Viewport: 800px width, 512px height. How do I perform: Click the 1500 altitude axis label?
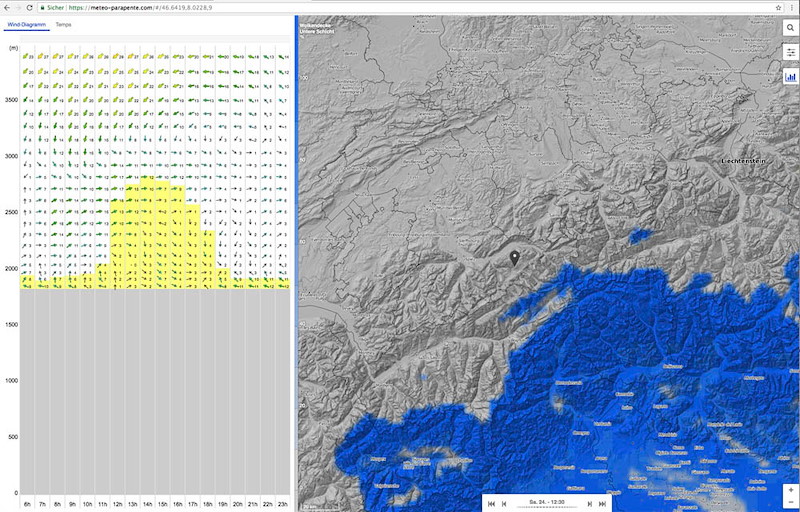pyautogui.click(x=11, y=324)
